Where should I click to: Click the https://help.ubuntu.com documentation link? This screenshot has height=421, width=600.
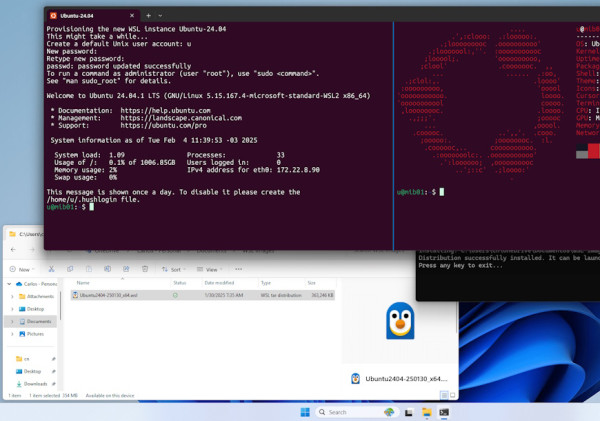coord(165,111)
